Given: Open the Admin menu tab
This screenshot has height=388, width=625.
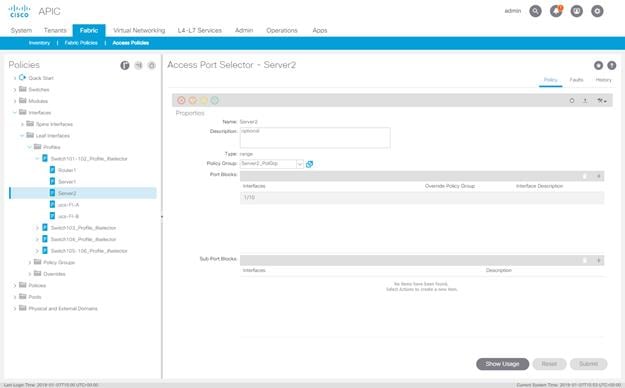Looking at the screenshot, I should [x=244, y=30].
